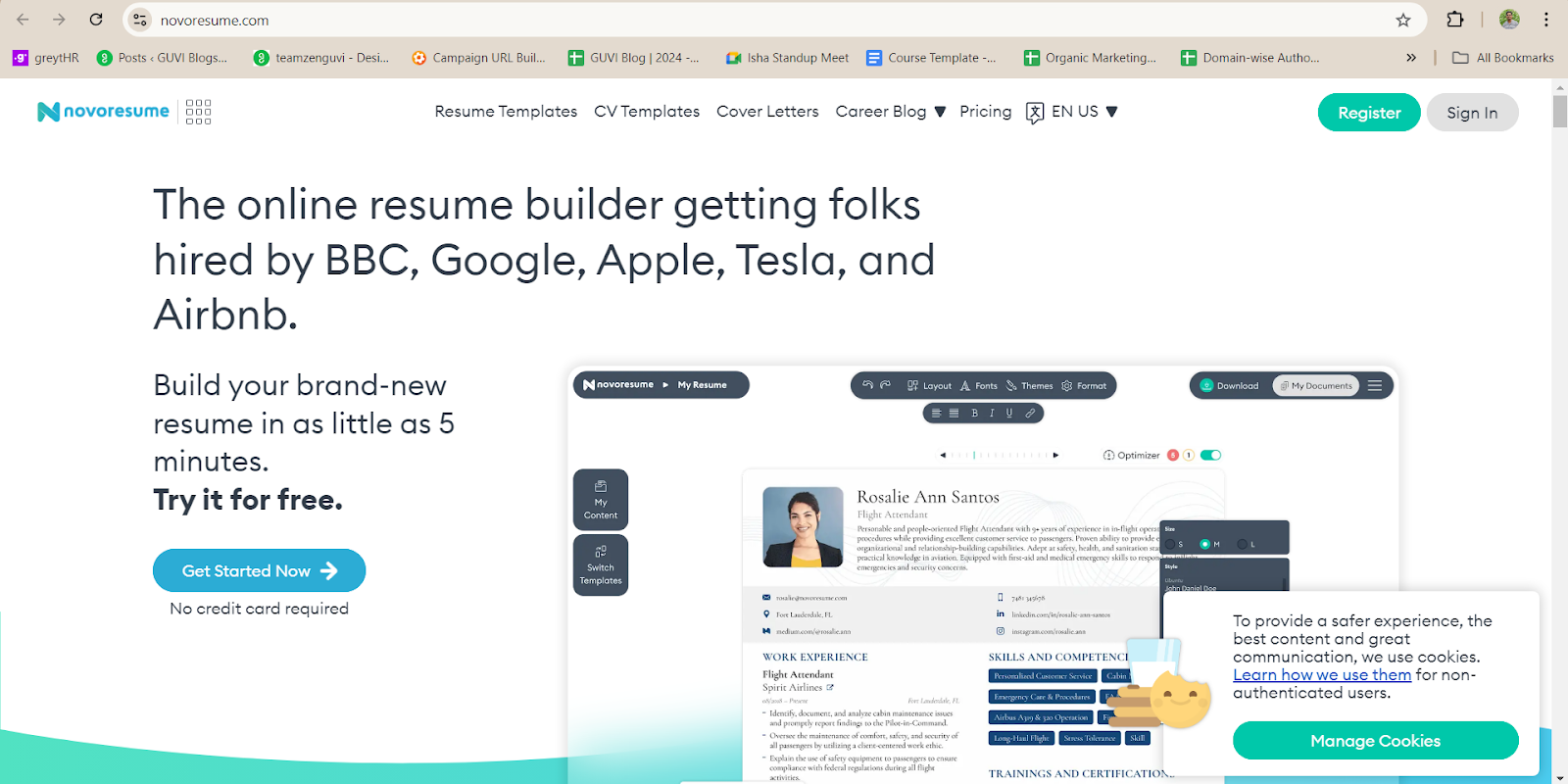
Task: Click the external link icon next to Spirit Airlines
Action: [830, 687]
